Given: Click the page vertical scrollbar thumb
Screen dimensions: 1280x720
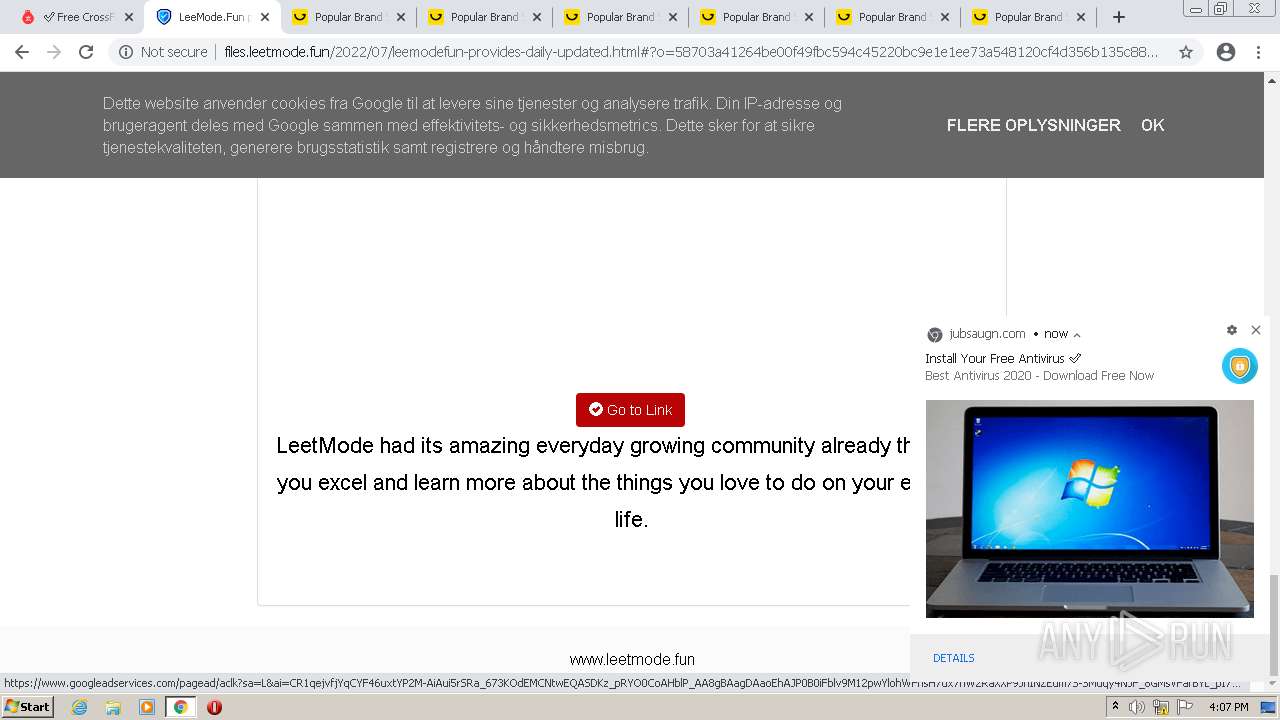Looking at the screenshot, I should coord(1273,626).
